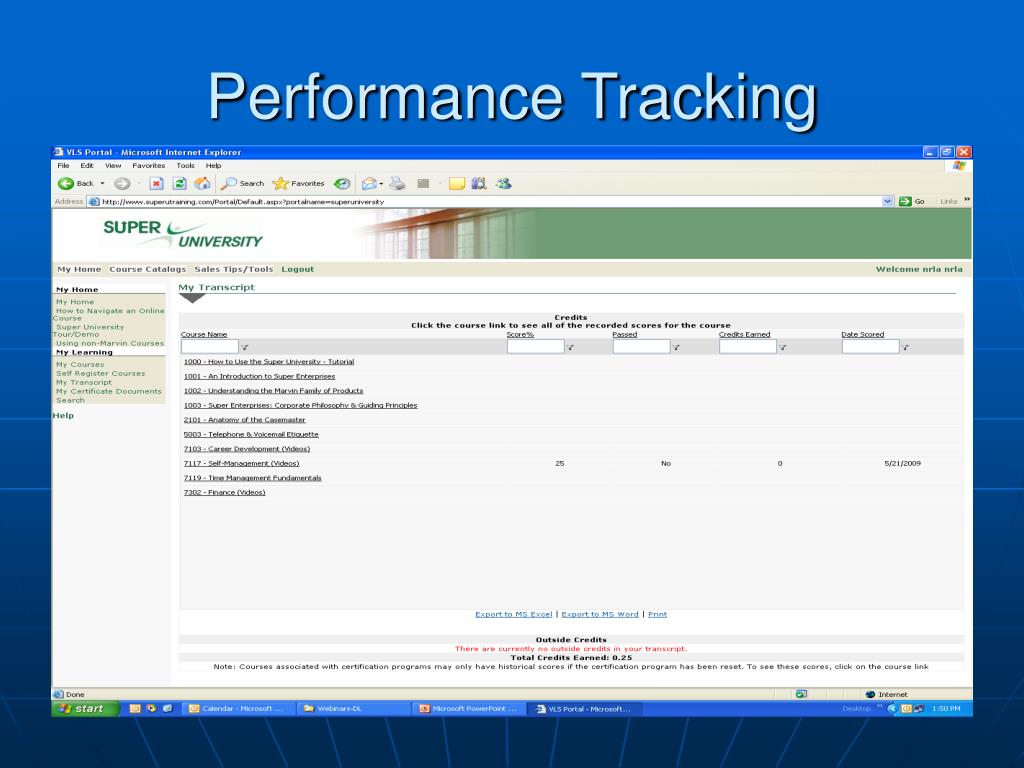
Task: Click the sidebar Help link
Action: click(x=63, y=415)
